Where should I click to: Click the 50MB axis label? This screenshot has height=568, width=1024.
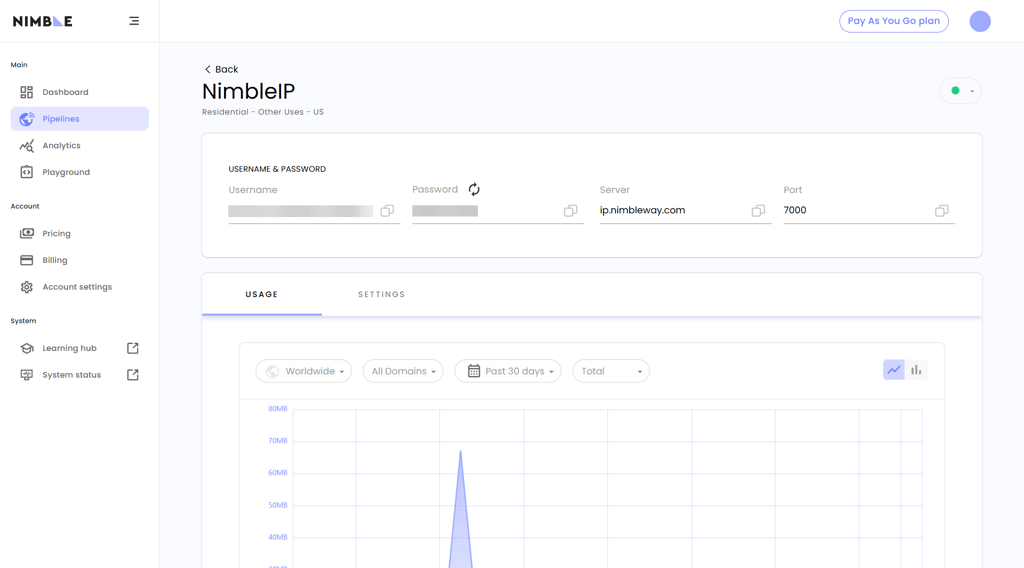point(278,505)
